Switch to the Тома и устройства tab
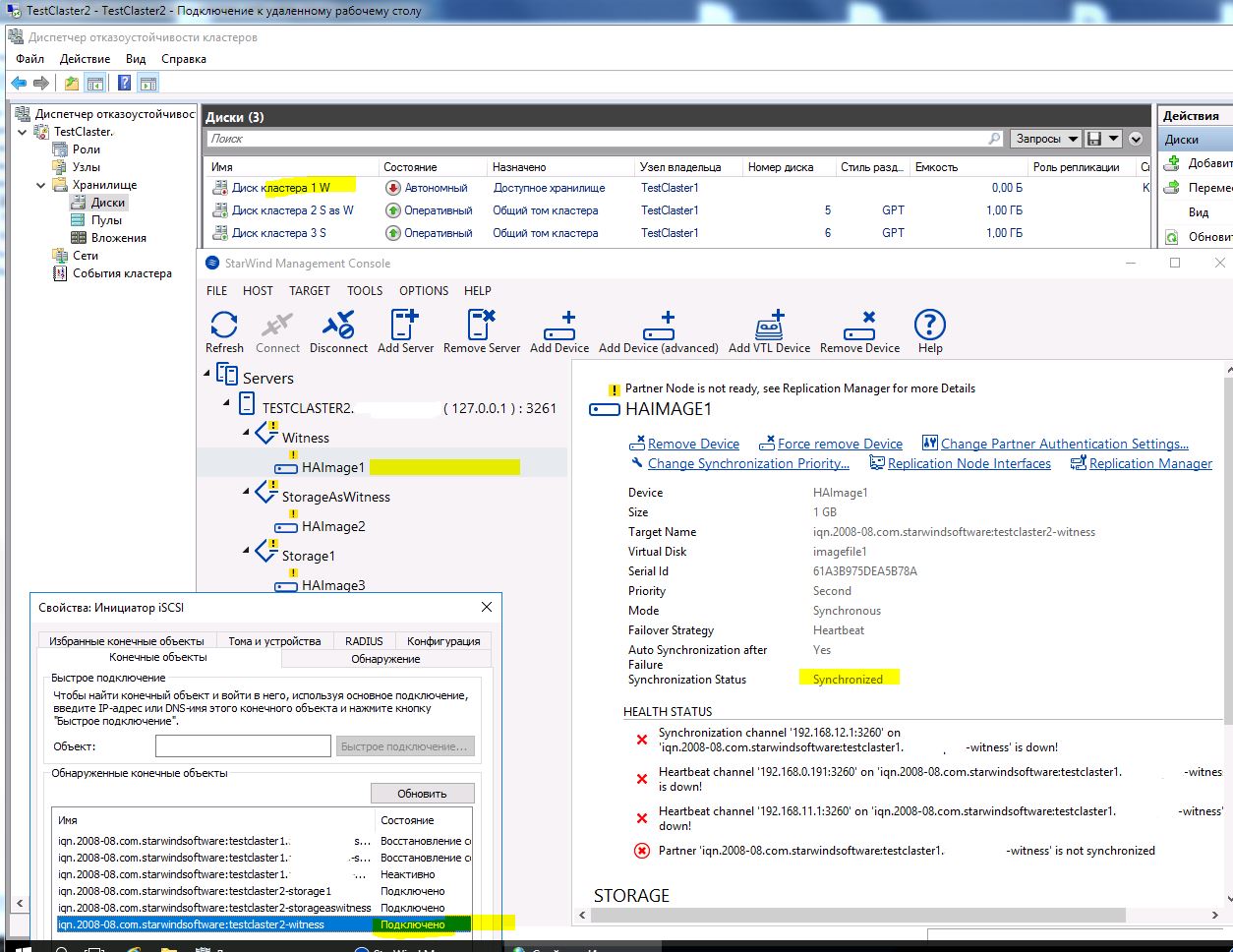Screen dimensions: 1233x952 pyautogui.click(x=274, y=640)
